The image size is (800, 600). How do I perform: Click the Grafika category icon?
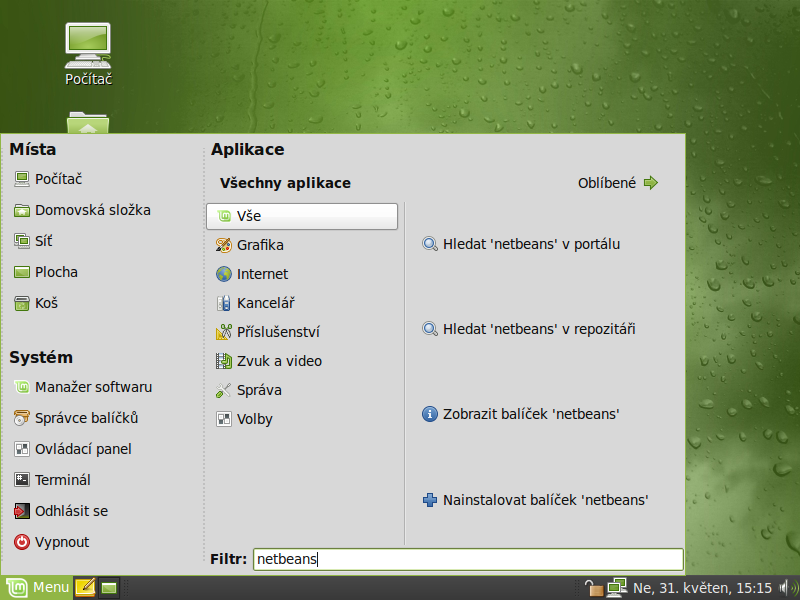click(223, 245)
